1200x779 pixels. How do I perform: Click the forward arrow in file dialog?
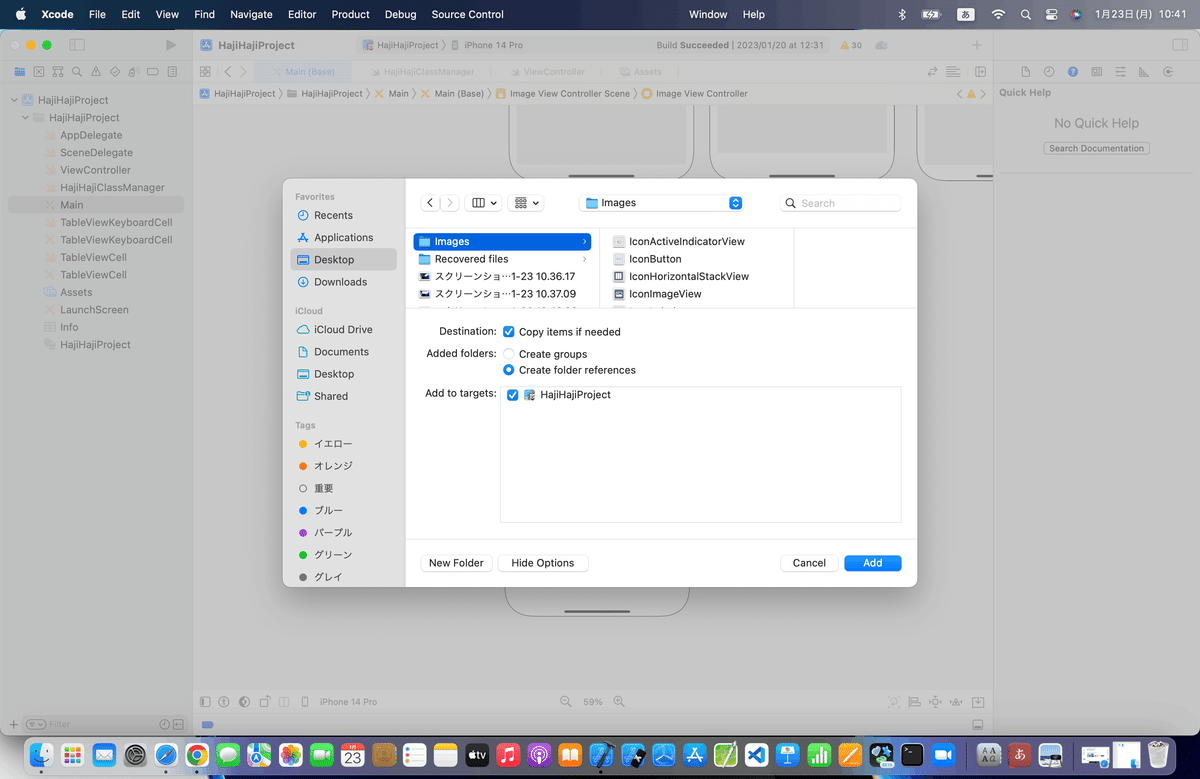tap(450, 203)
